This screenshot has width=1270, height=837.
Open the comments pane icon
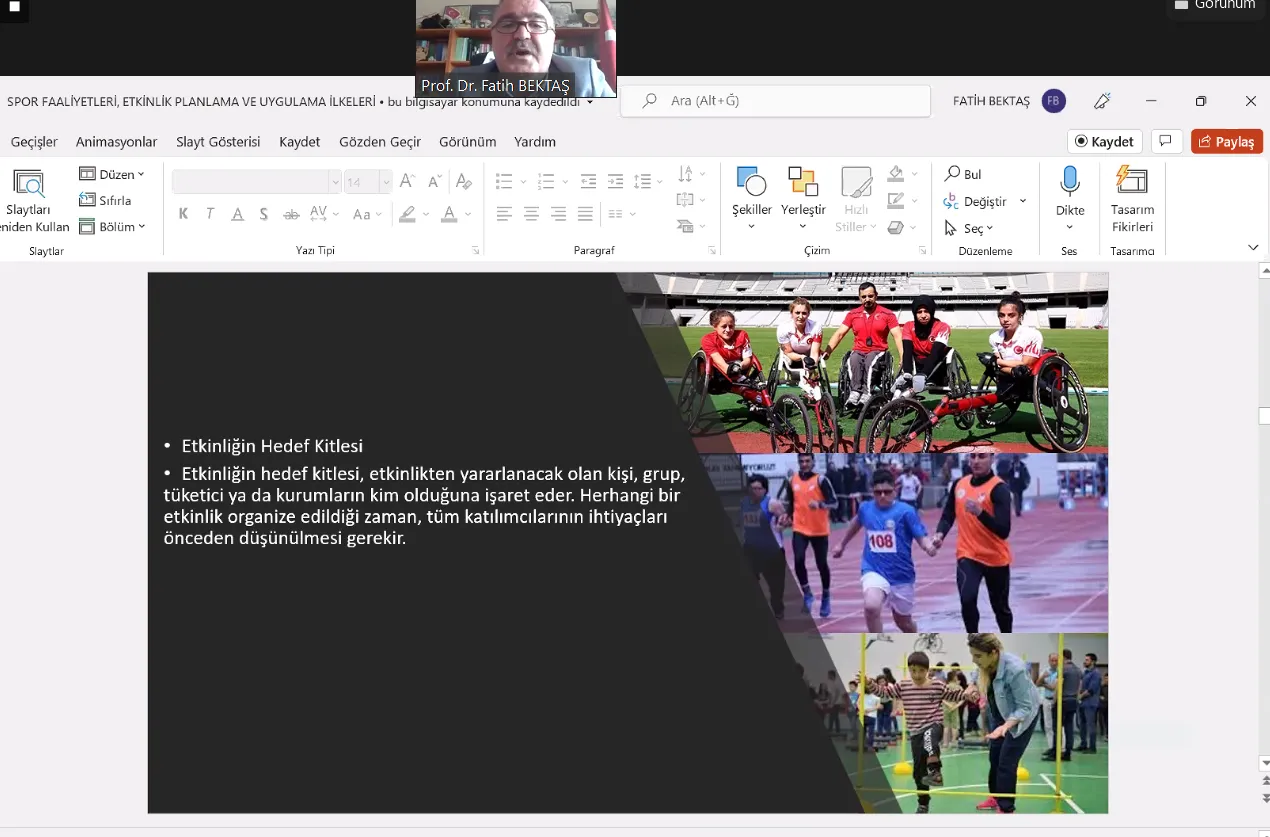point(1166,142)
